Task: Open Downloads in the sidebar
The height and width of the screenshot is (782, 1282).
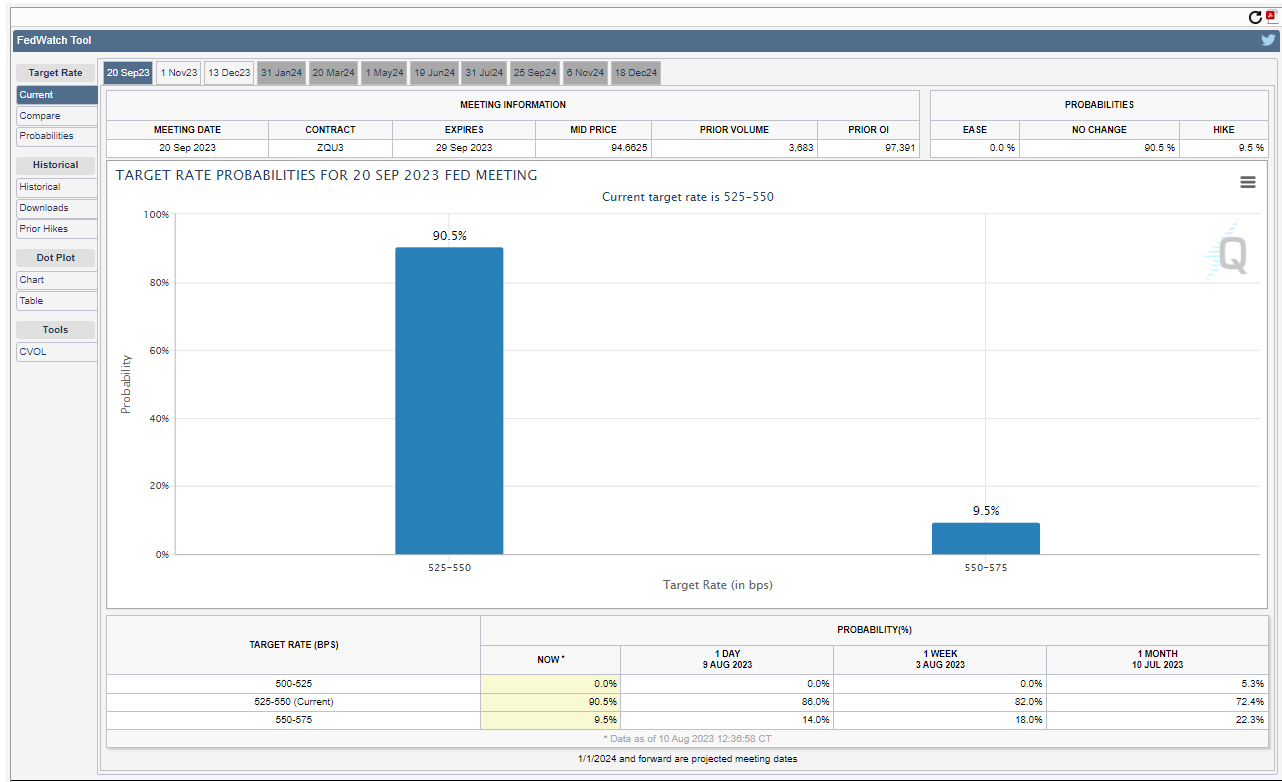Action: pyautogui.click(x=57, y=208)
